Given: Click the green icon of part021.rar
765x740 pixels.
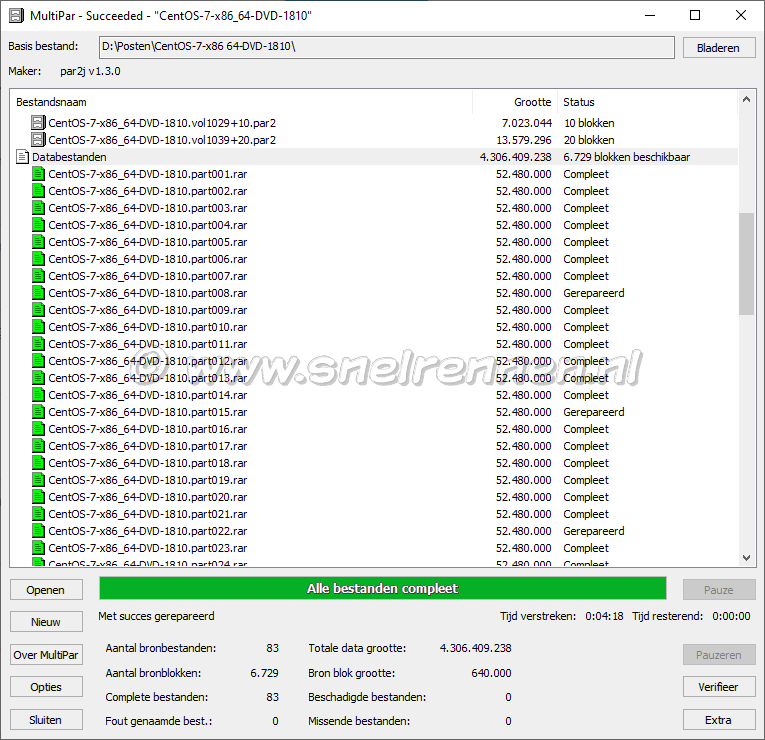Looking at the screenshot, I should pyautogui.click(x=38, y=514).
